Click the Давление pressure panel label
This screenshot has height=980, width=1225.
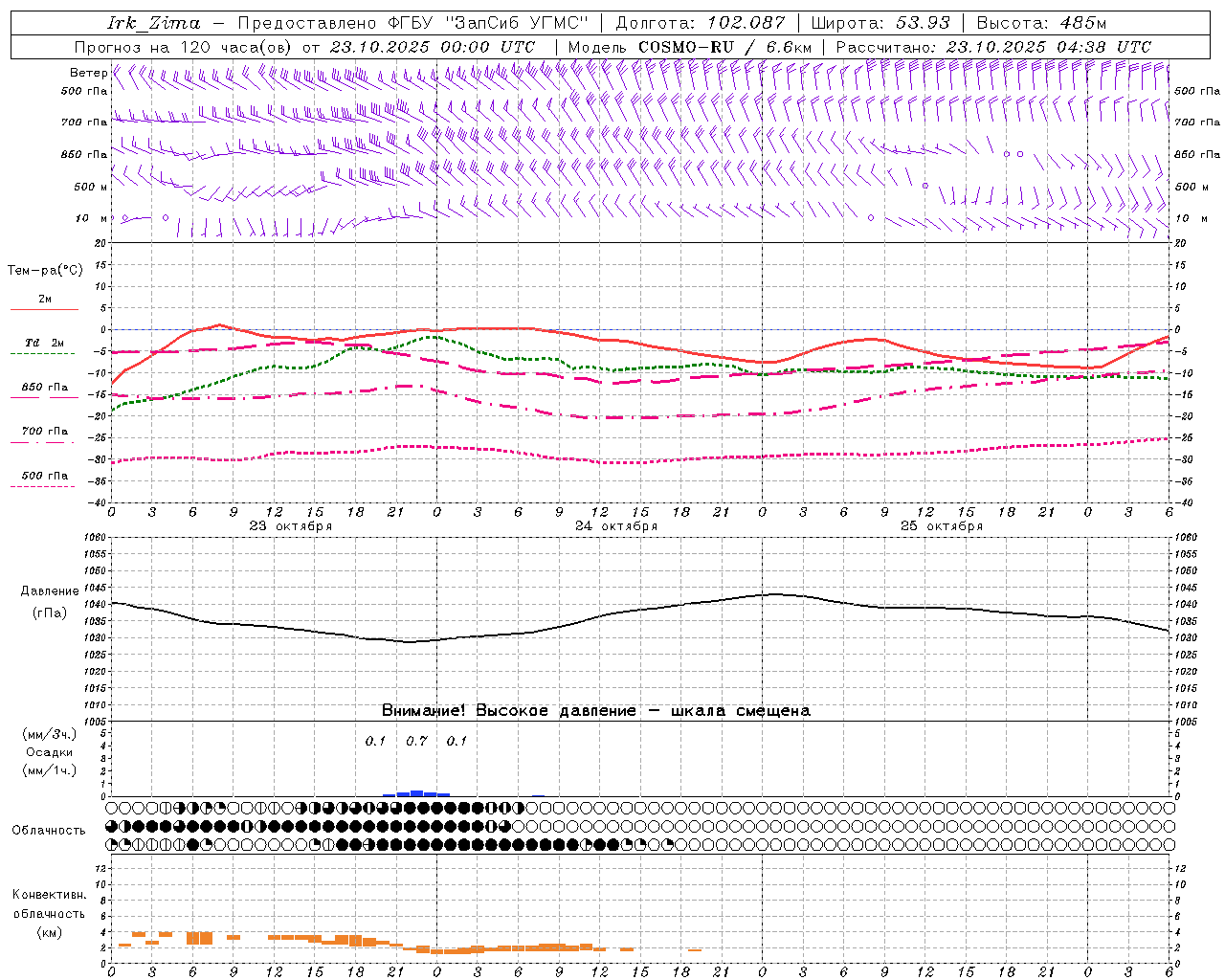[50, 591]
